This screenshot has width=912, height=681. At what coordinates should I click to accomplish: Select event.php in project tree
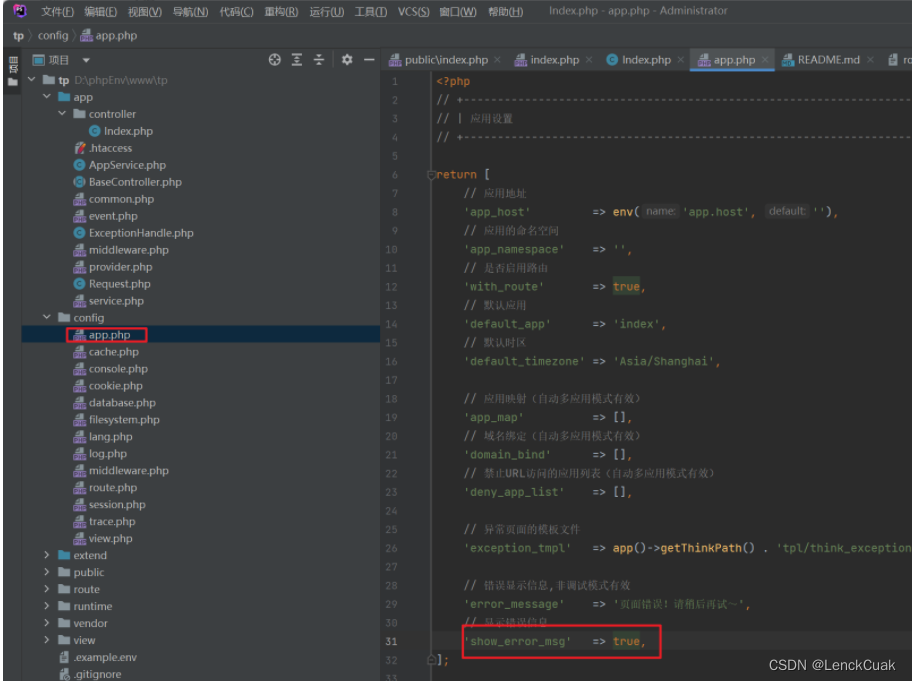pyautogui.click(x=106, y=216)
